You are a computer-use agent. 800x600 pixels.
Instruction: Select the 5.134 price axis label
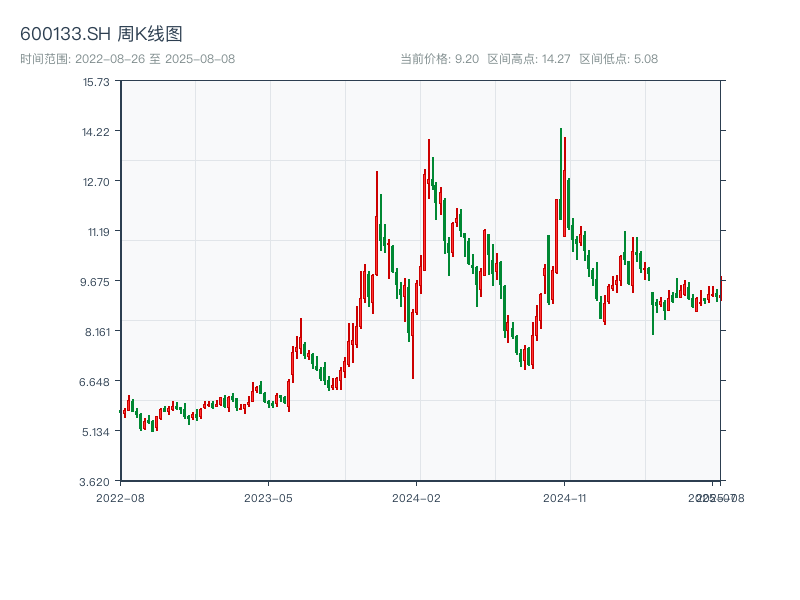coord(97,432)
